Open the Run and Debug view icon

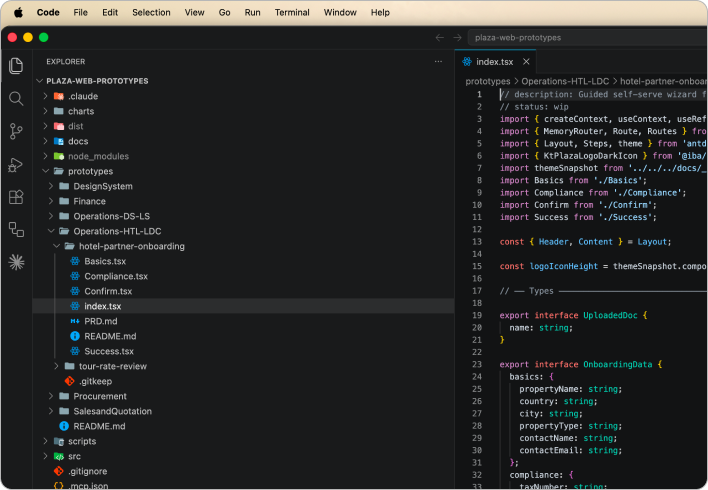(x=16, y=164)
